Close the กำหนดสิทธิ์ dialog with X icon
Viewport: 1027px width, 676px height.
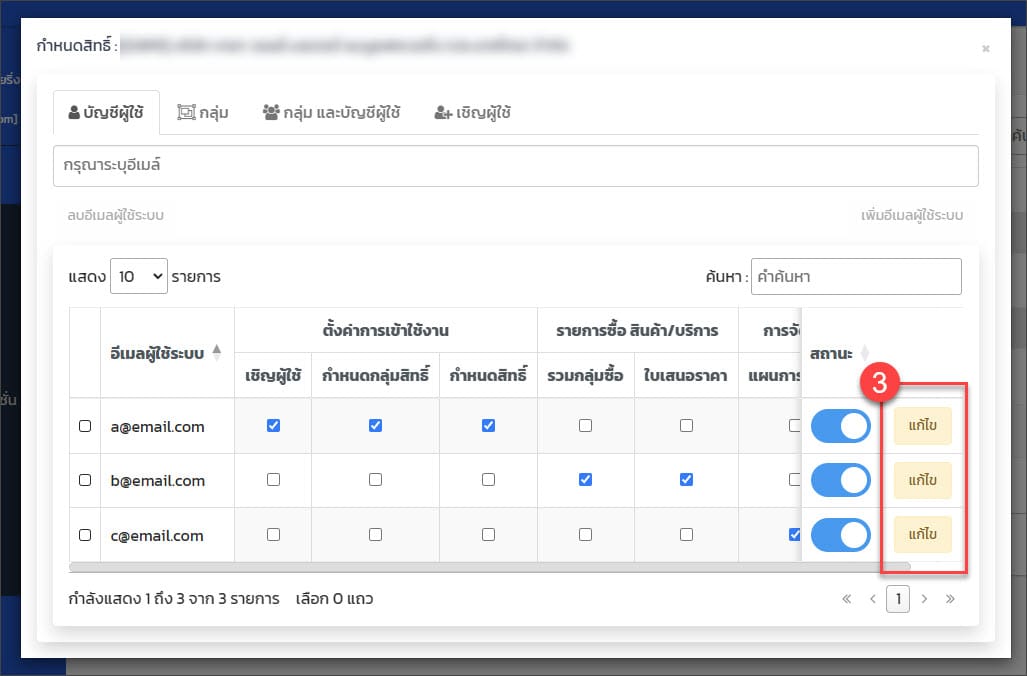click(985, 48)
